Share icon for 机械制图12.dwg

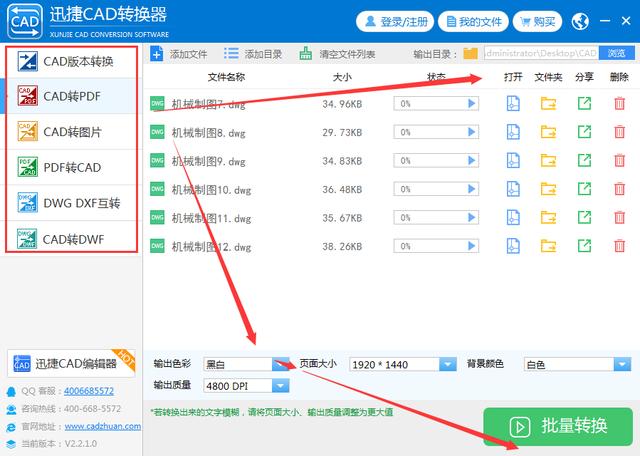click(x=584, y=246)
